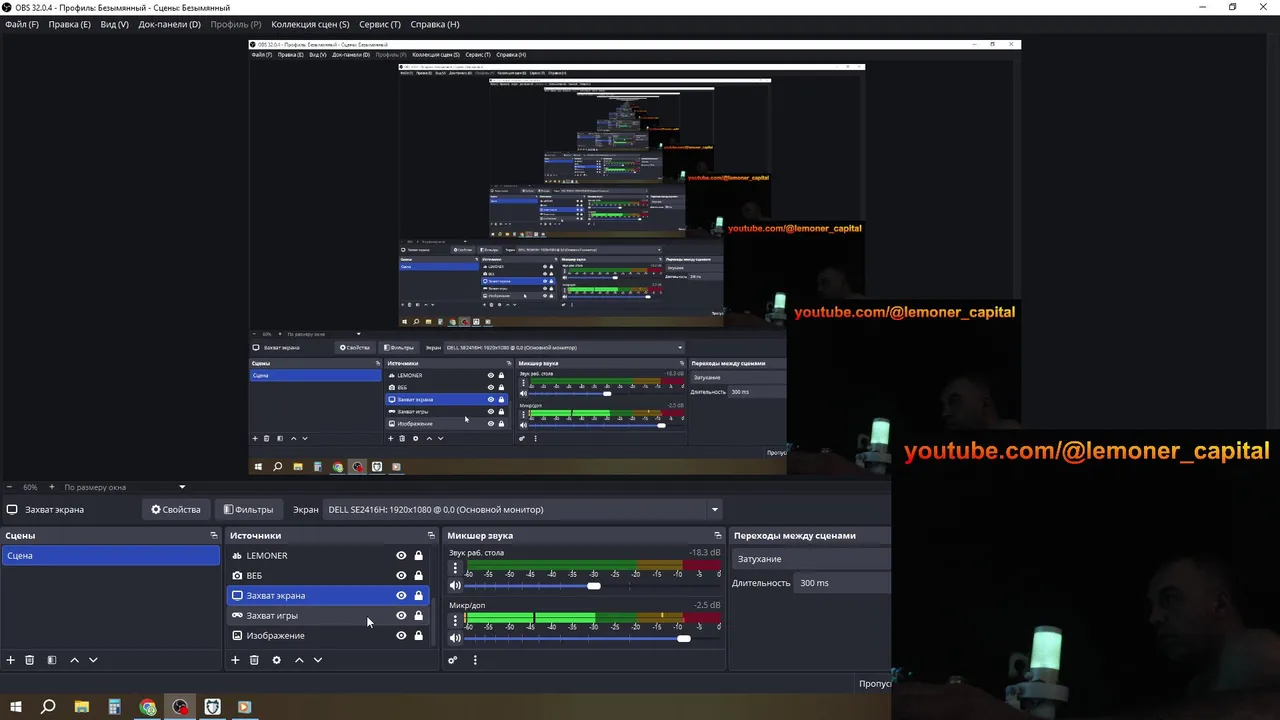The height and width of the screenshot is (720, 1280).
Task: Toggle visibility of Захват игры source
Action: coord(401,616)
